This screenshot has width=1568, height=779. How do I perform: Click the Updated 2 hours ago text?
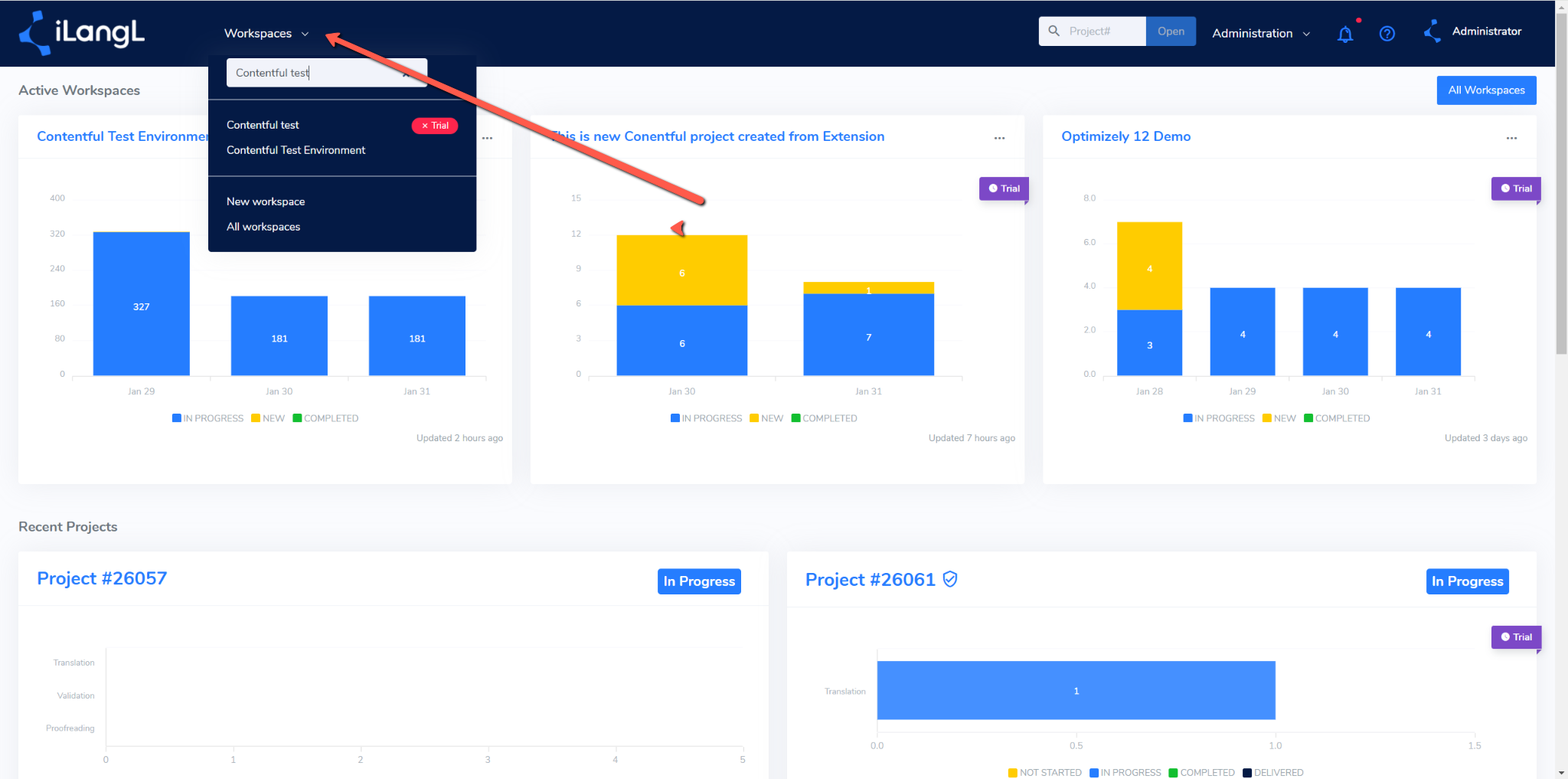click(x=459, y=438)
